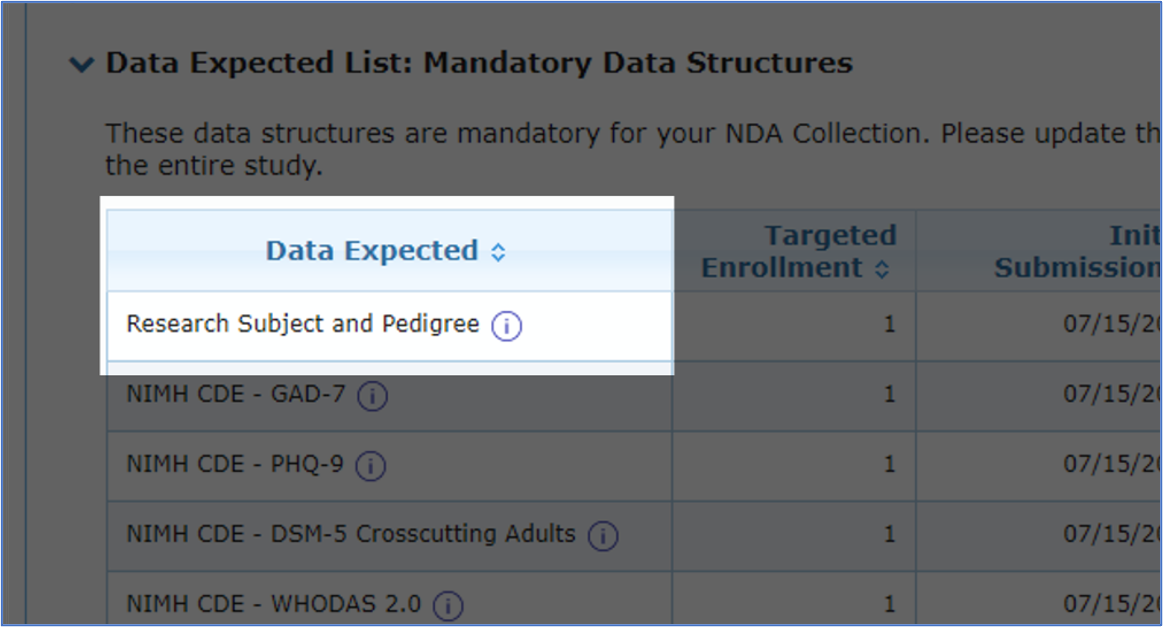Select the NIMH CDE - WHODAS 2.0 text
This screenshot has width=1167, height=632.
[x=273, y=605]
